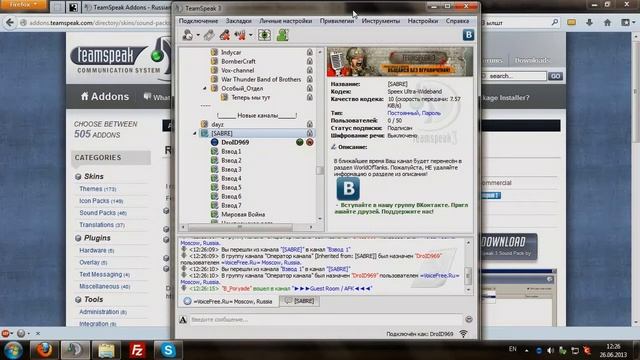Viewport: 640px width, 360px height.
Task: Click the Addons home link on the TeamSpeak site
Action: [x=104, y=97]
